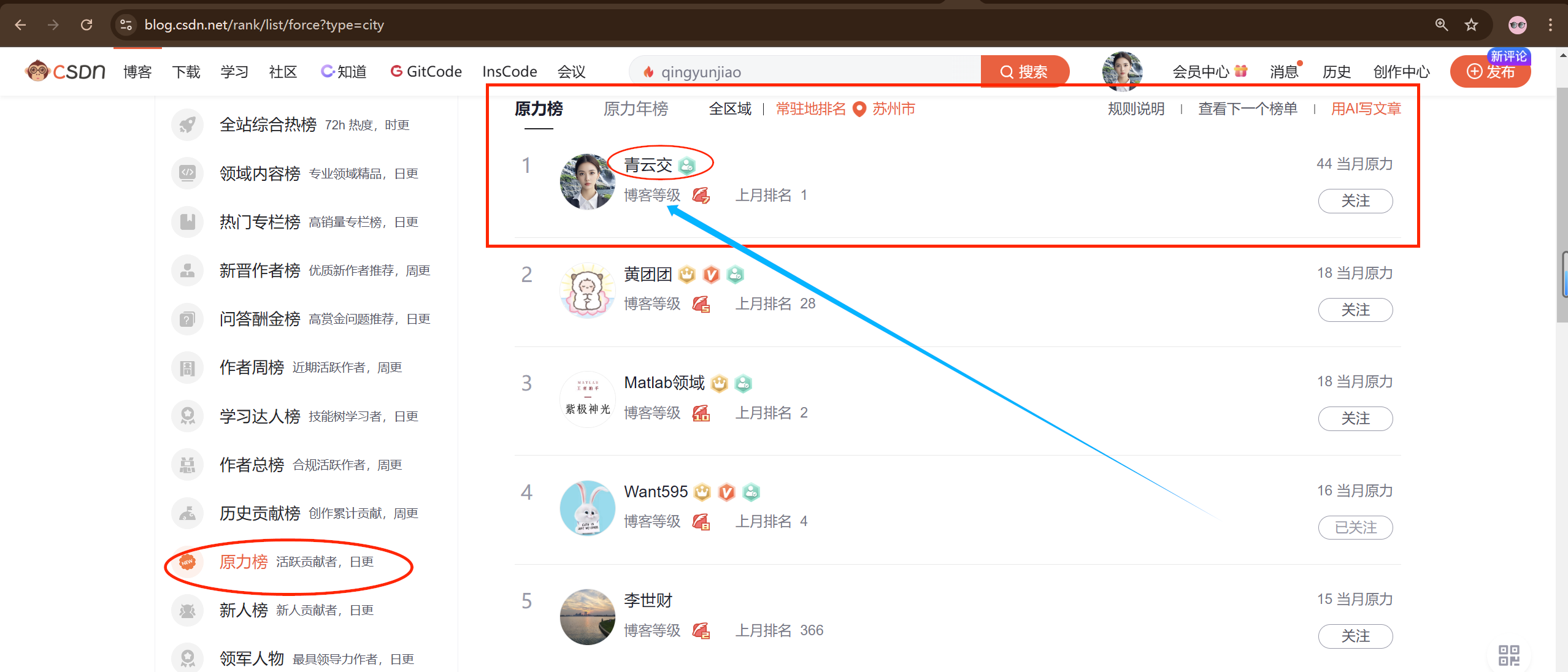Open 创作中心 link
This screenshot has width=1568, height=672.
tap(1401, 72)
